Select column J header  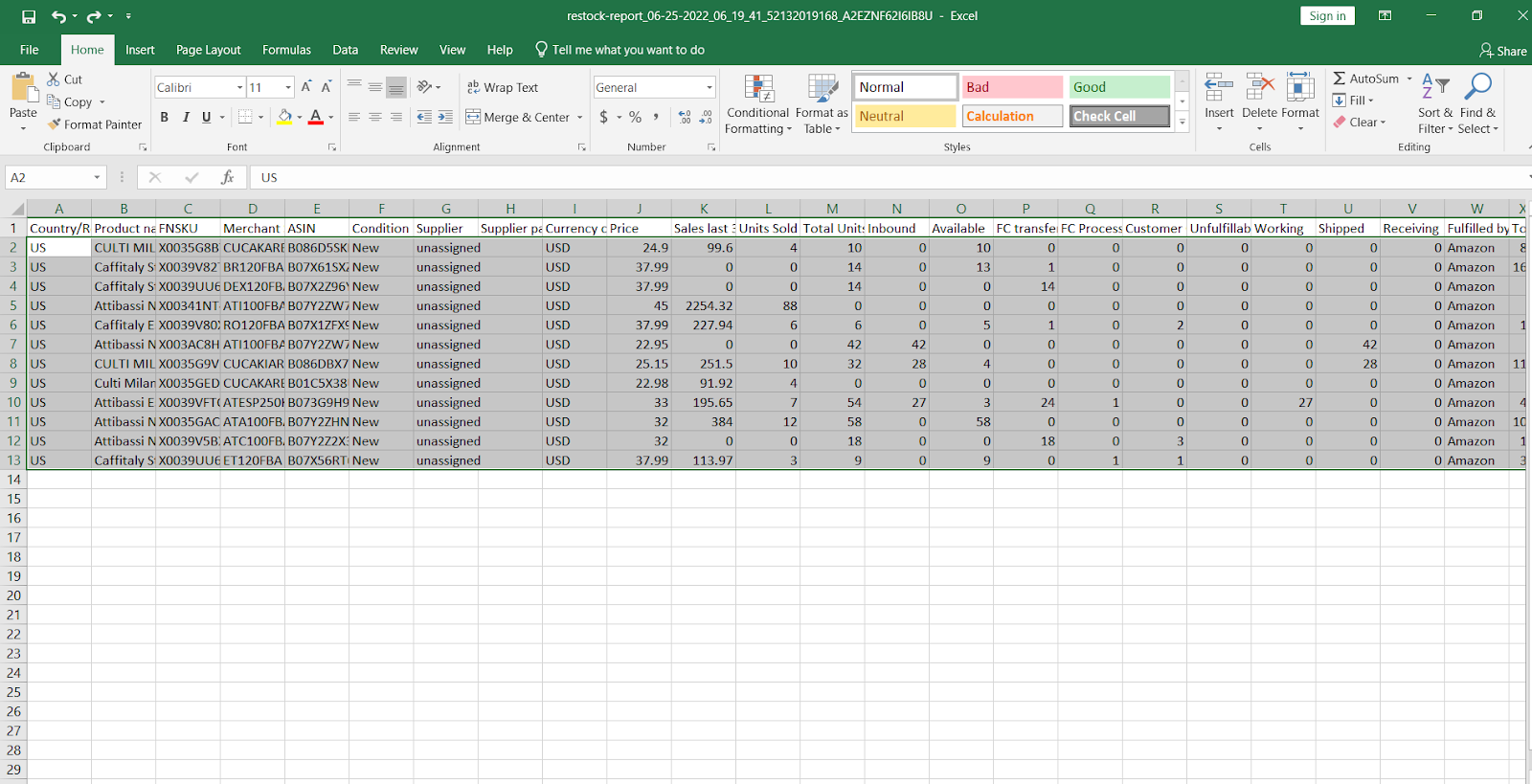(x=639, y=209)
